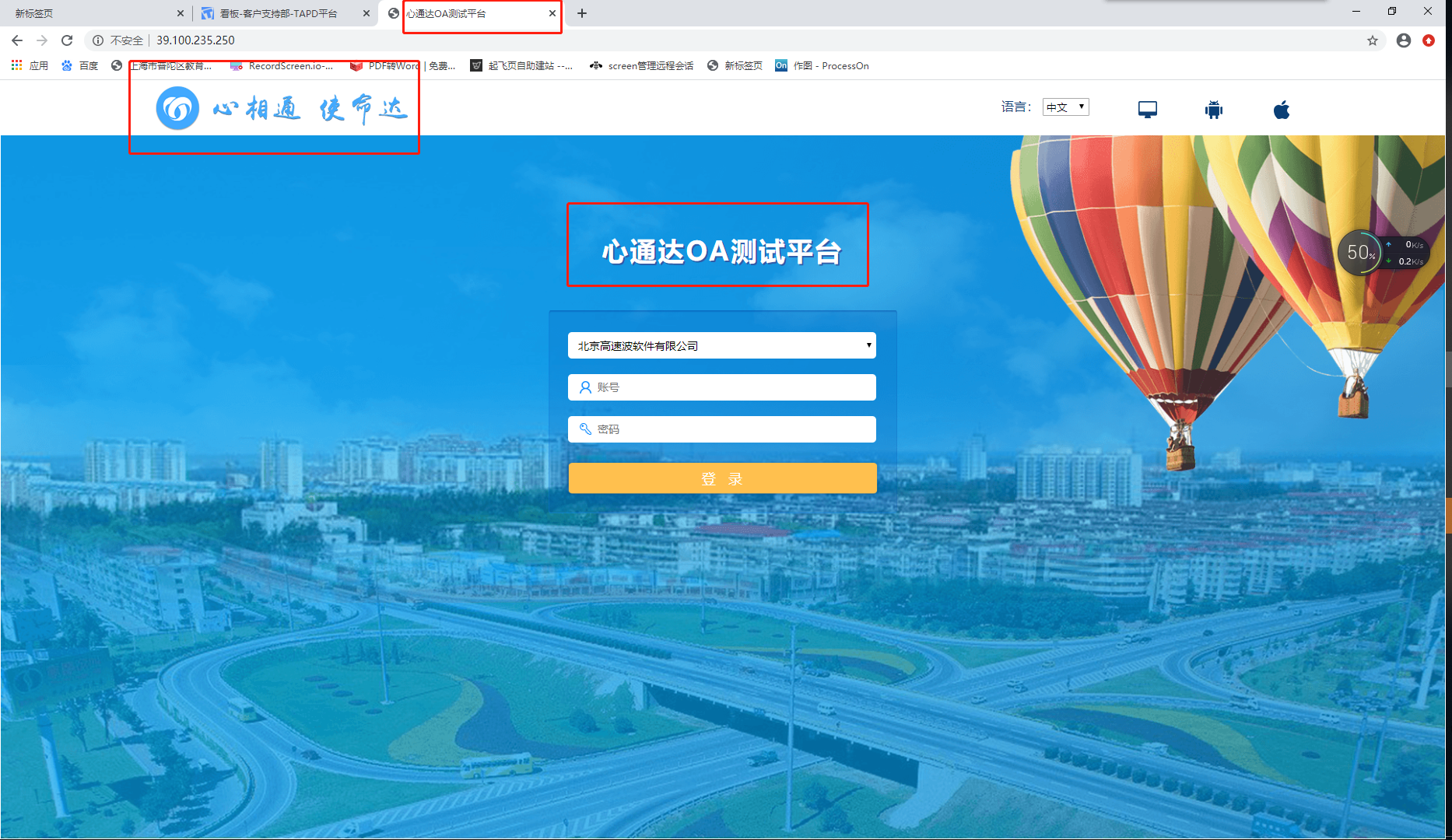The height and width of the screenshot is (840, 1452).
Task: Open the RecordScreen.io bookmark
Action: pos(282,66)
